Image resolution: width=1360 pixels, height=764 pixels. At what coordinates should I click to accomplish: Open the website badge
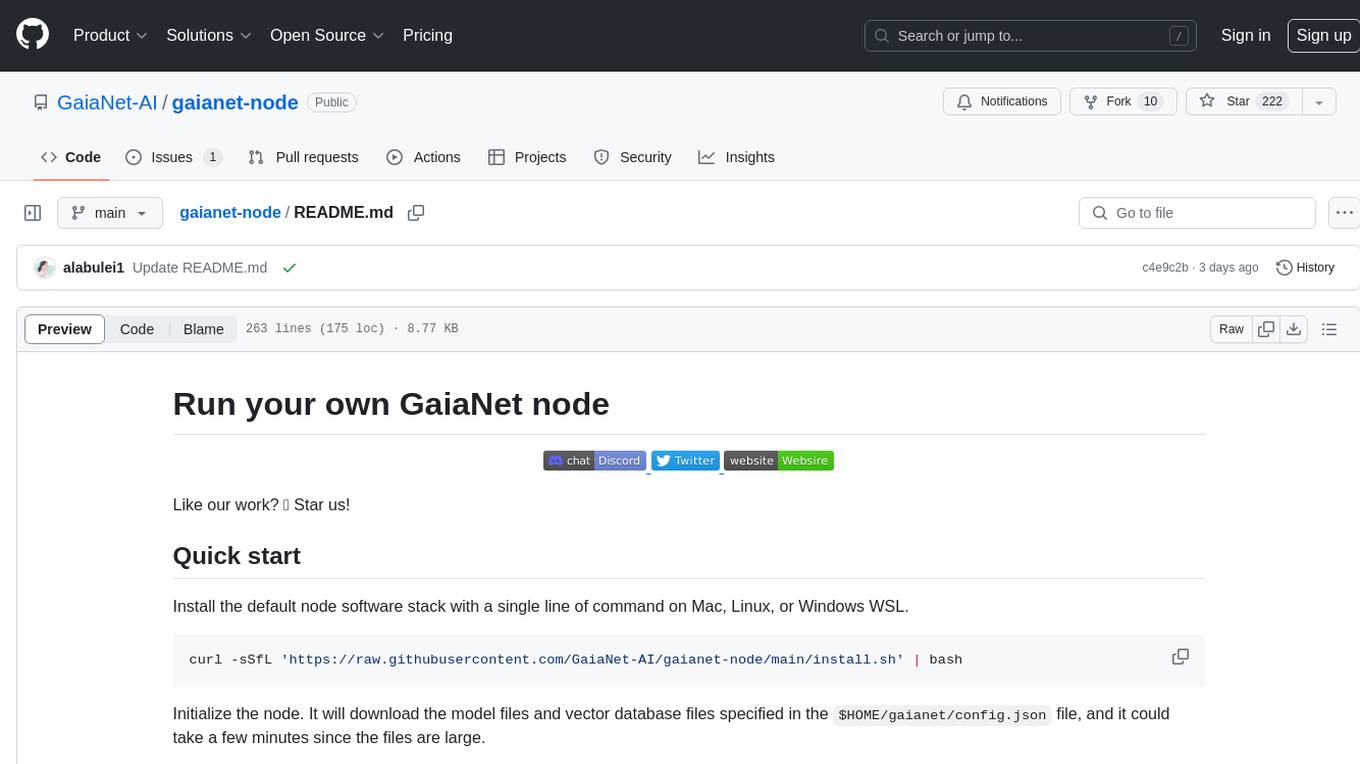click(x=779, y=461)
